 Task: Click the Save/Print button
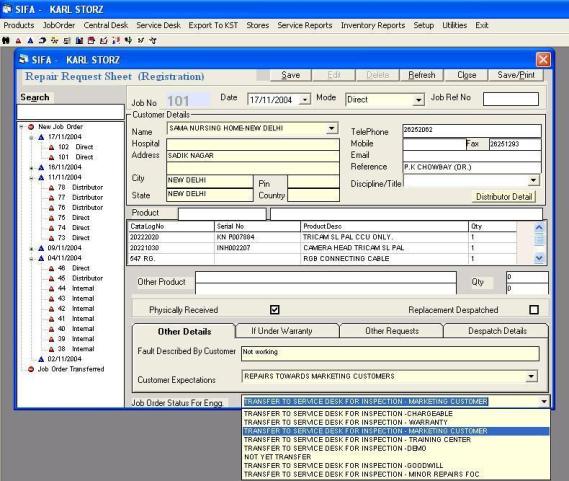[516, 75]
